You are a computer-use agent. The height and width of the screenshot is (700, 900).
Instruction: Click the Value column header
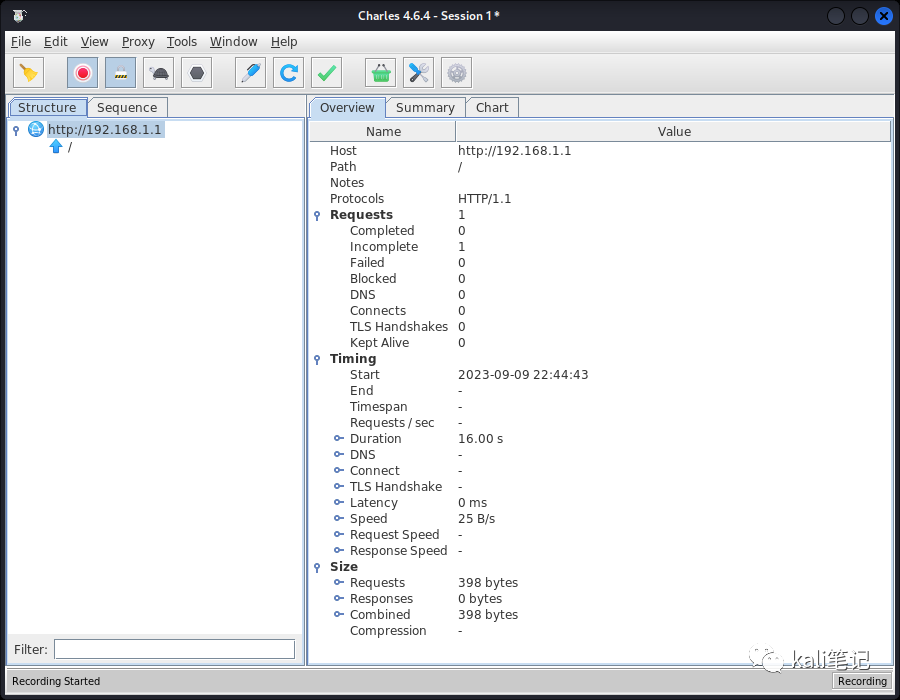tap(674, 131)
